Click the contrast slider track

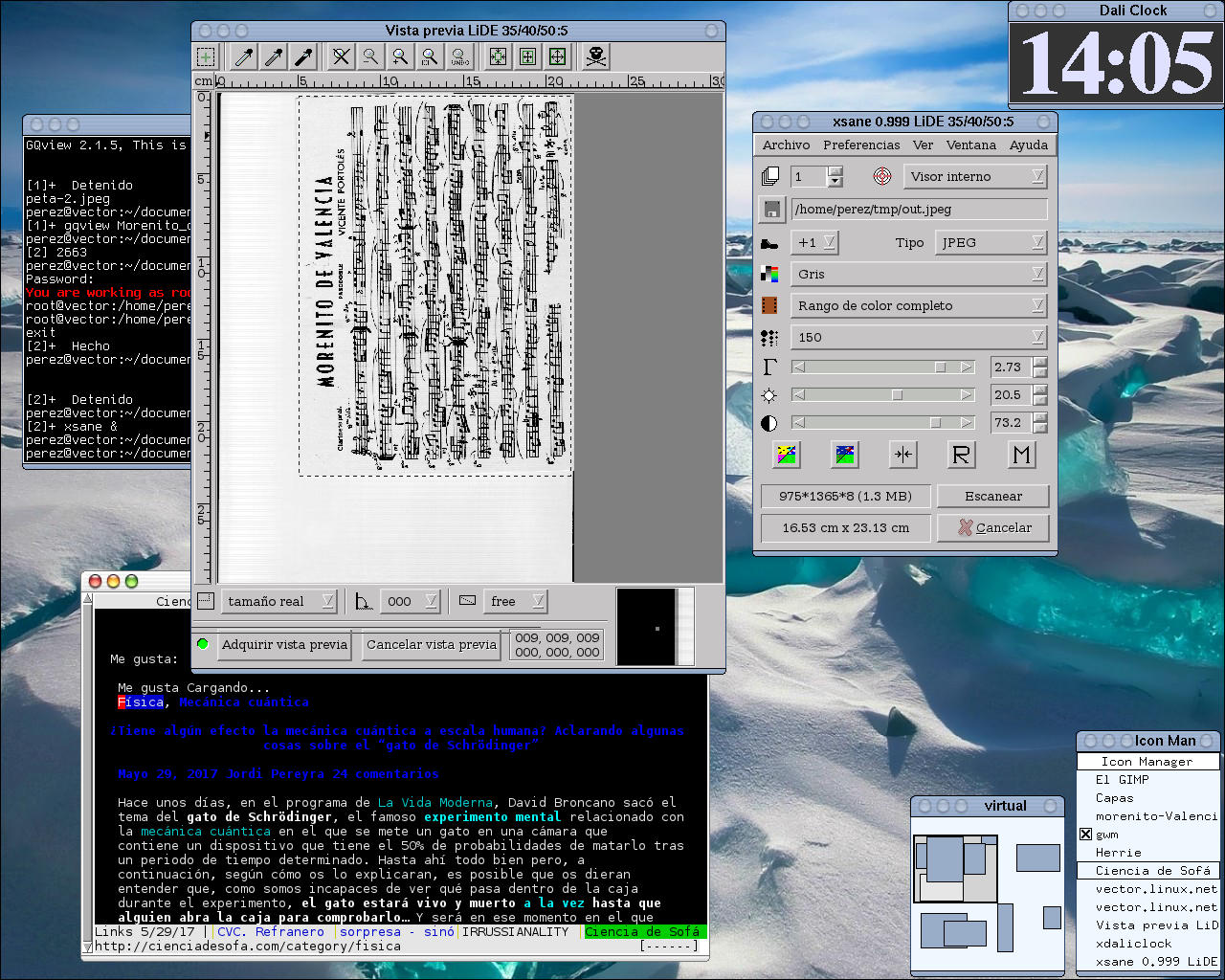tap(884, 422)
